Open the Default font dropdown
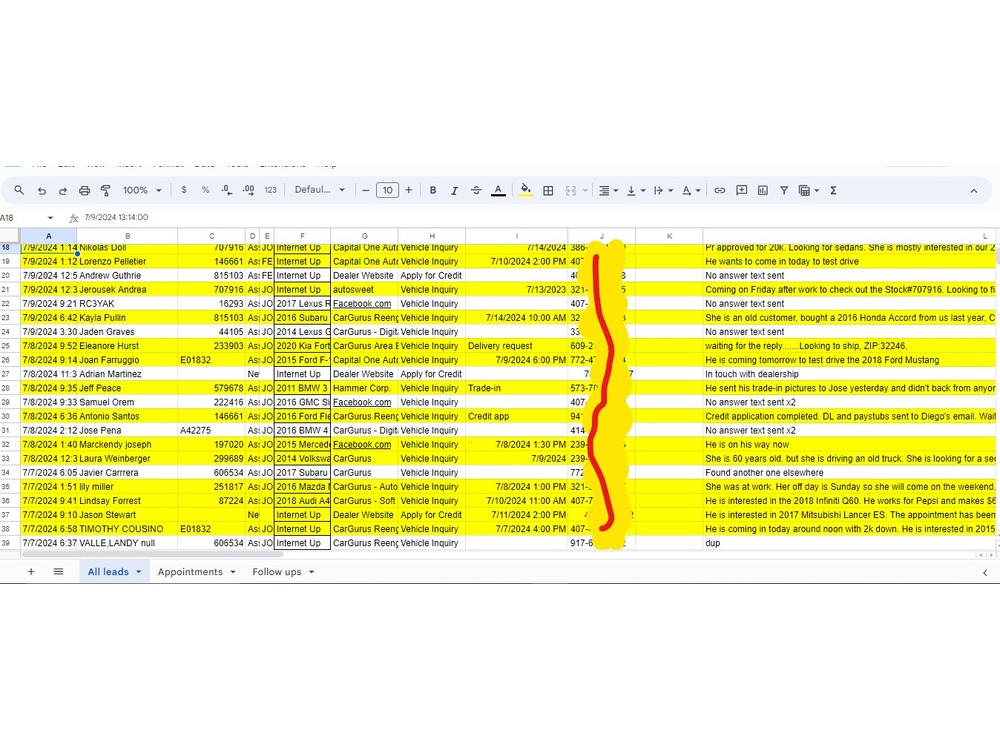Image resolution: width=1000 pixels, height=750 pixels. pos(320,190)
